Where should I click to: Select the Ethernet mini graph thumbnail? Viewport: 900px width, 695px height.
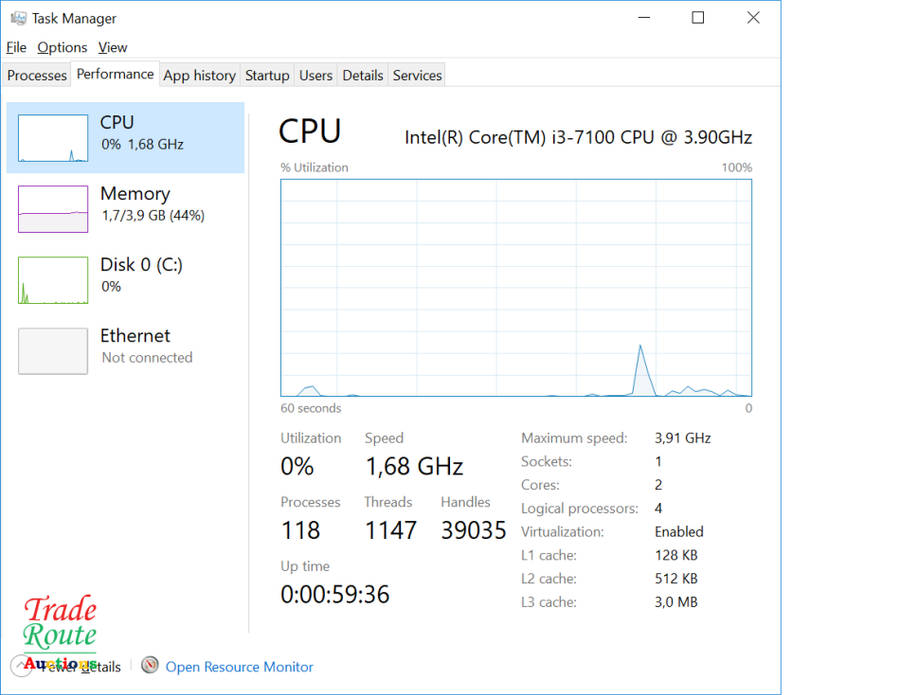[x=53, y=351]
